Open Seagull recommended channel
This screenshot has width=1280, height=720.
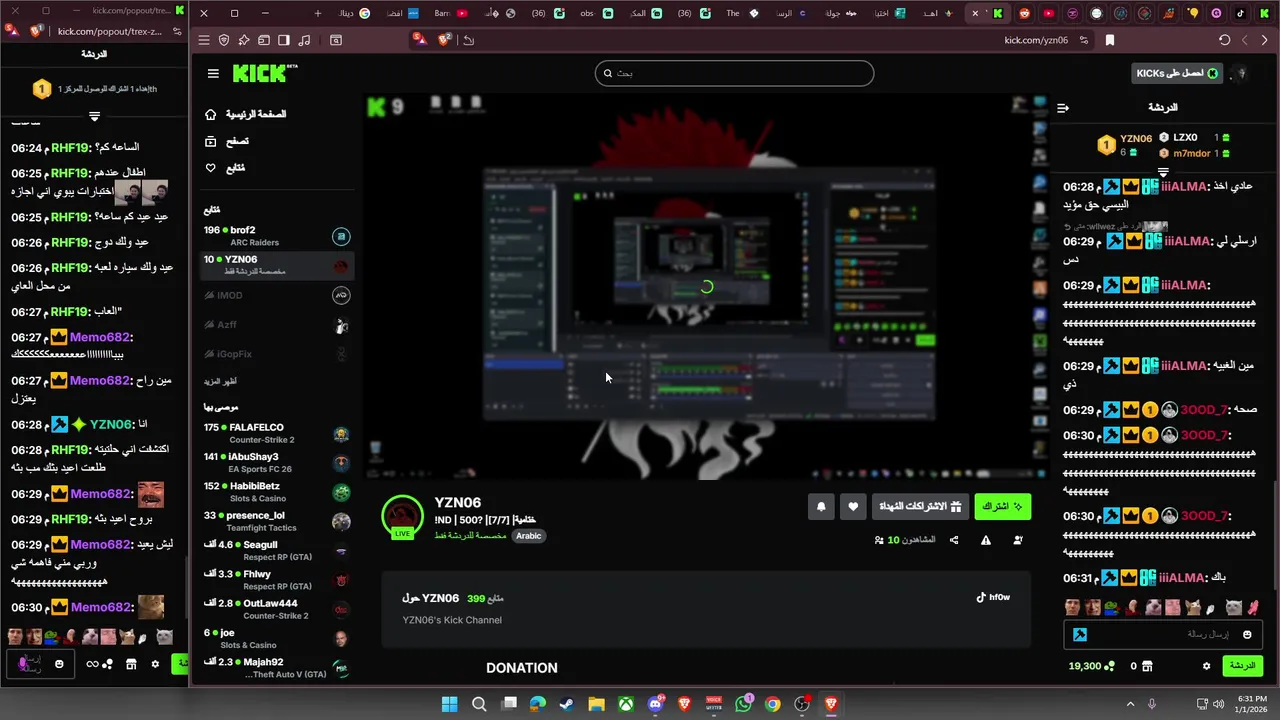(x=276, y=551)
